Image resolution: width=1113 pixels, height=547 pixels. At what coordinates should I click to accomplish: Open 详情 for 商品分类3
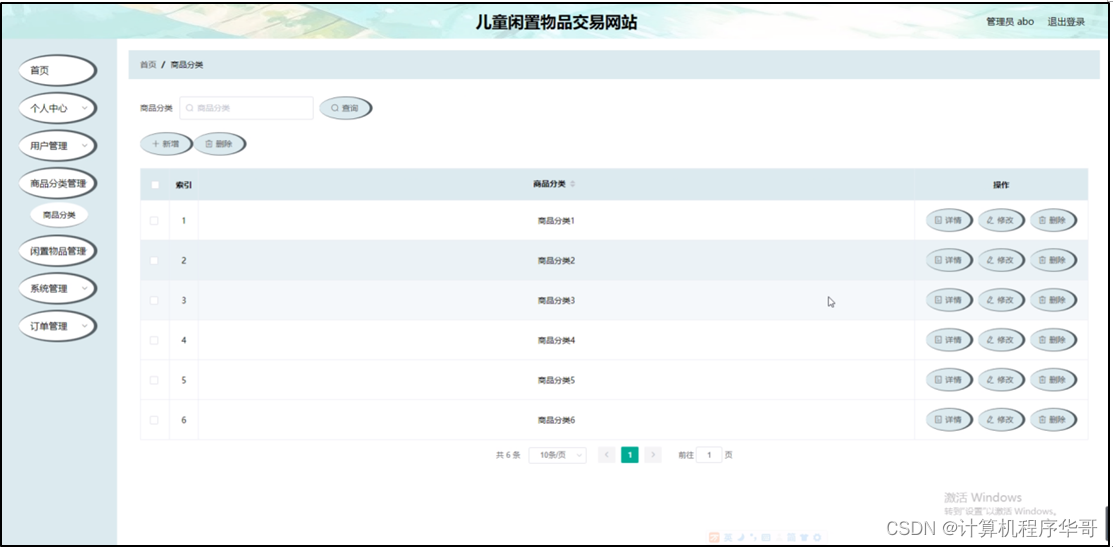pos(949,300)
